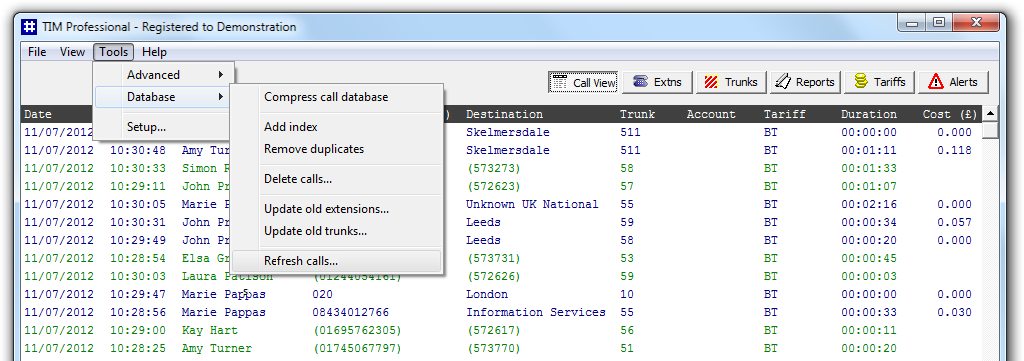Image resolution: width=1024 pixels, height=361 pixels.
Task: Select Update old trunks...
Action: pos(337,231)
